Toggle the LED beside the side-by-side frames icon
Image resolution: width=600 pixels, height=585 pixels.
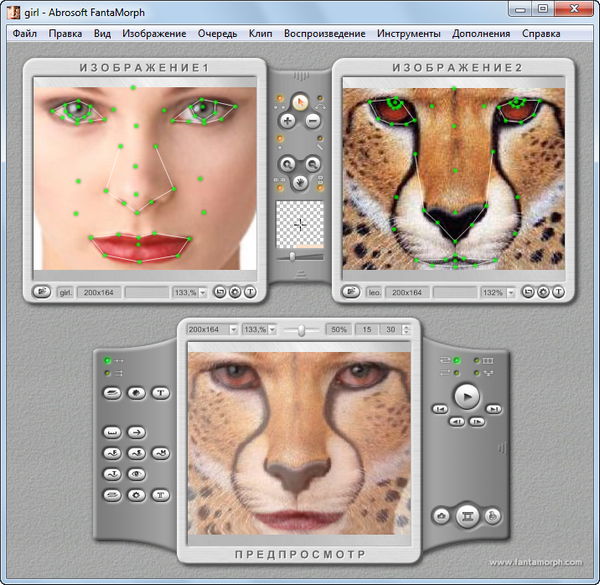477,360
